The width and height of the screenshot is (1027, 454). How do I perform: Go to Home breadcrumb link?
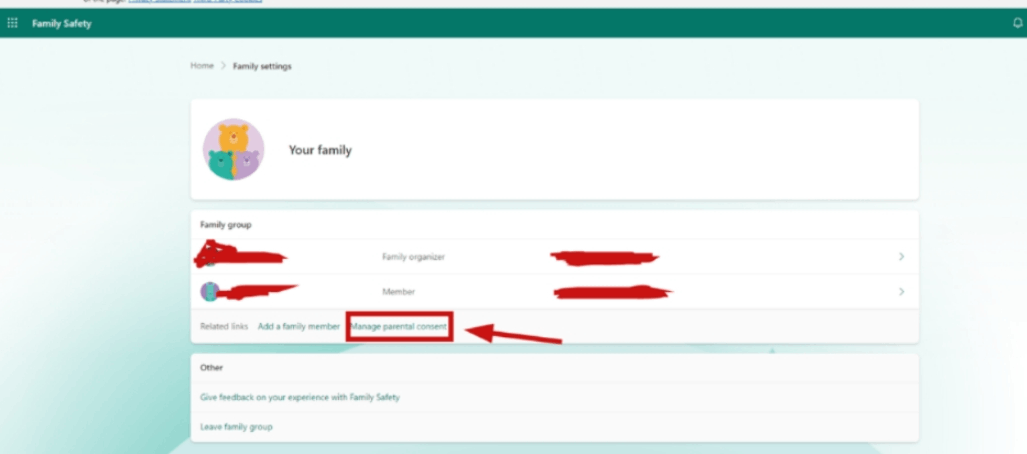(x=202, y=66)
